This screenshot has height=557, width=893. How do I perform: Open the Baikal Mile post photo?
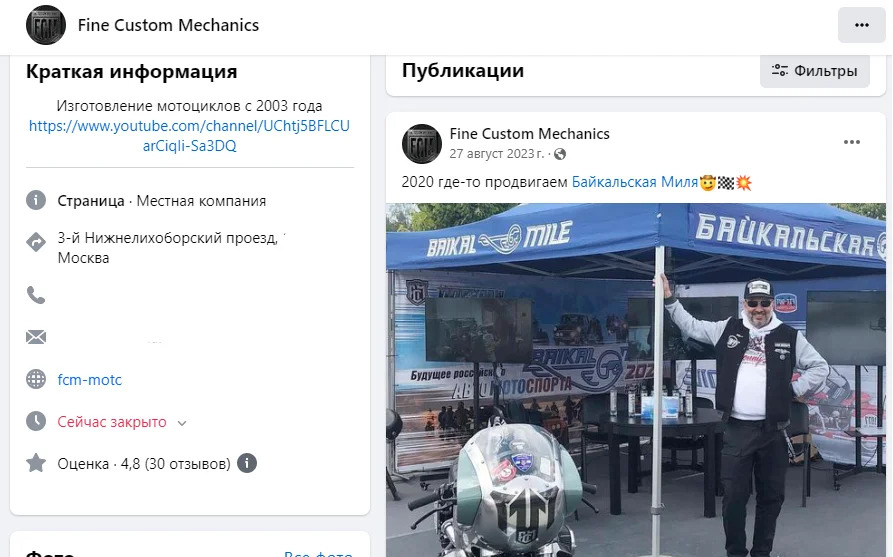[636, 380]
